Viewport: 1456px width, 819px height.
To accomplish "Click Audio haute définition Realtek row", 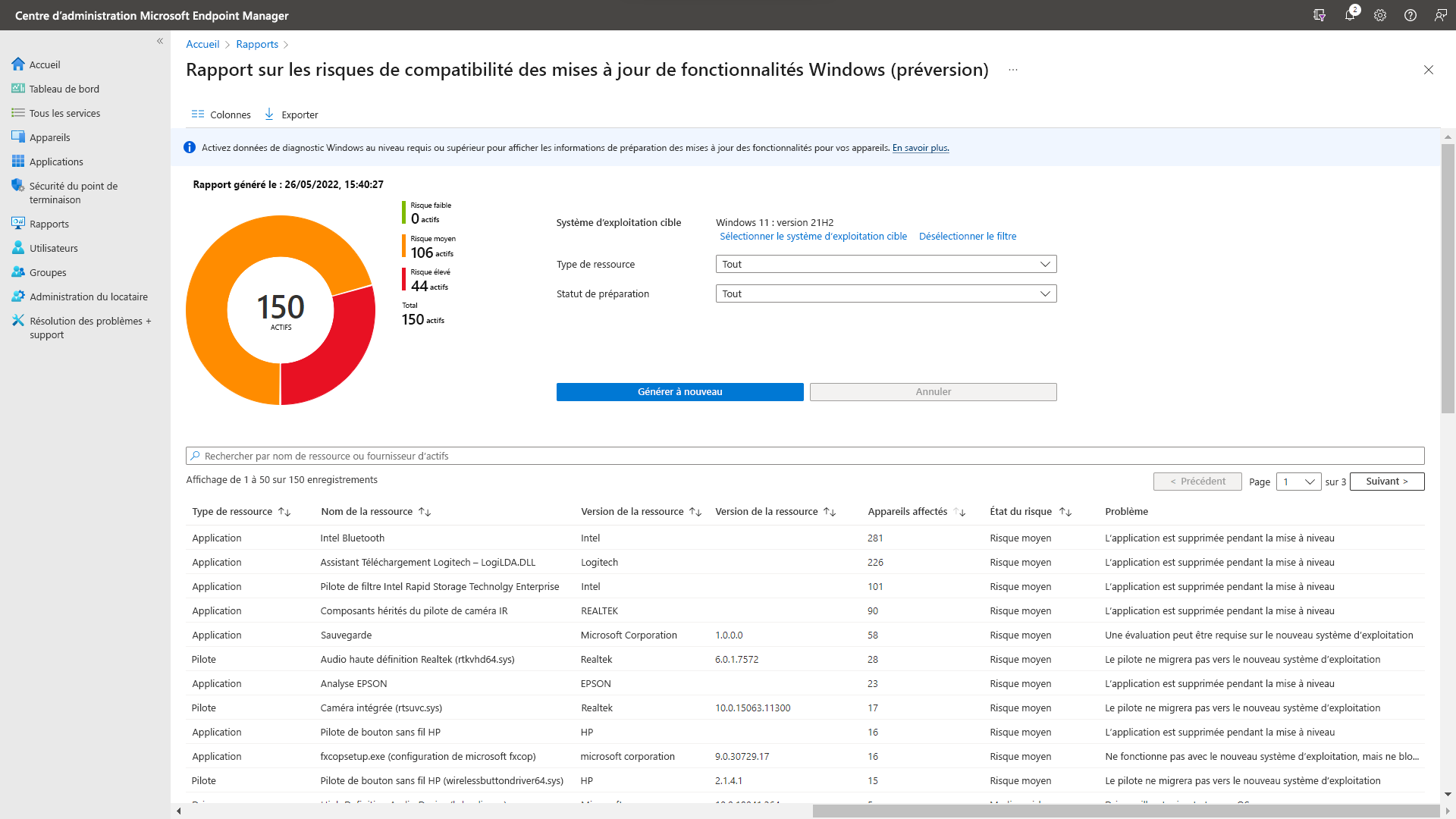I will coord(805,659).
